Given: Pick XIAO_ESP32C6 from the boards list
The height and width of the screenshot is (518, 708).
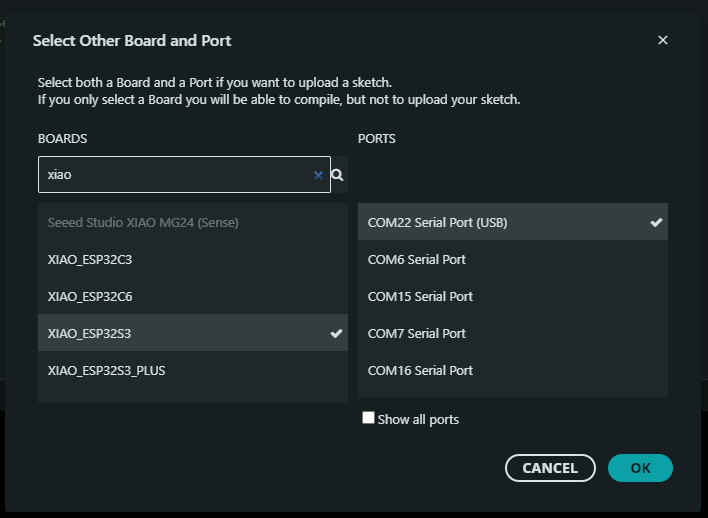Looking at the screenshot, I should tap(90, 296).
